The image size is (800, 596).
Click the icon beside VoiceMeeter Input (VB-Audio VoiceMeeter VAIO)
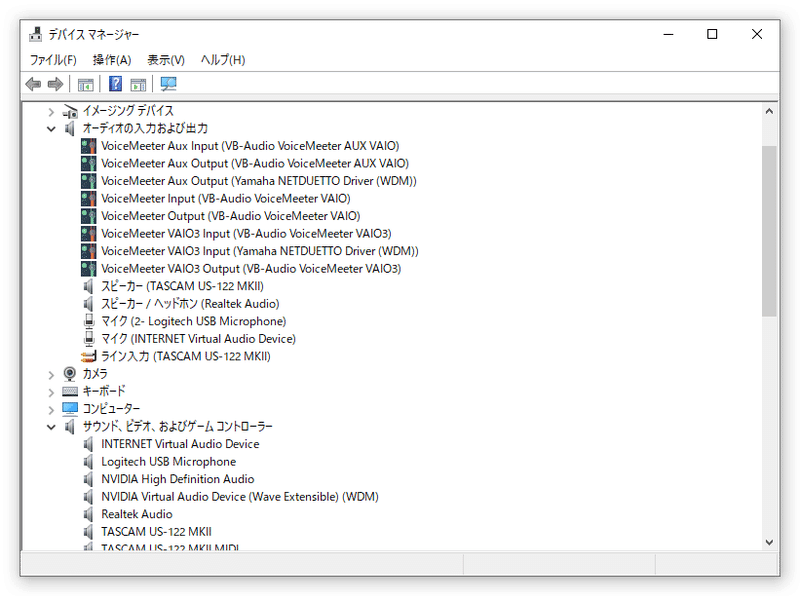click(88, 198)
